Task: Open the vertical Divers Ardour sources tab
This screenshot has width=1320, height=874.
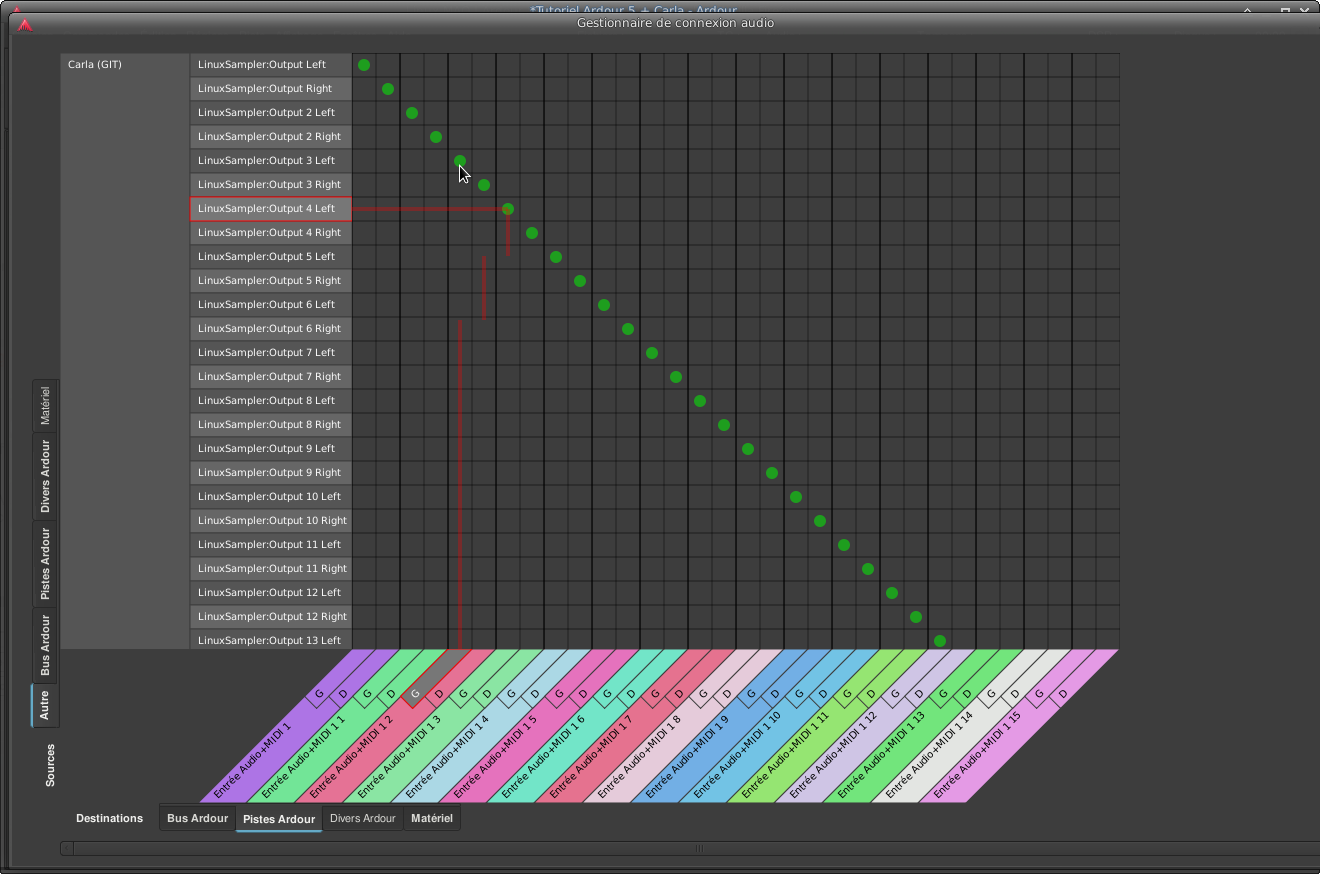Action: pos(45,476)
